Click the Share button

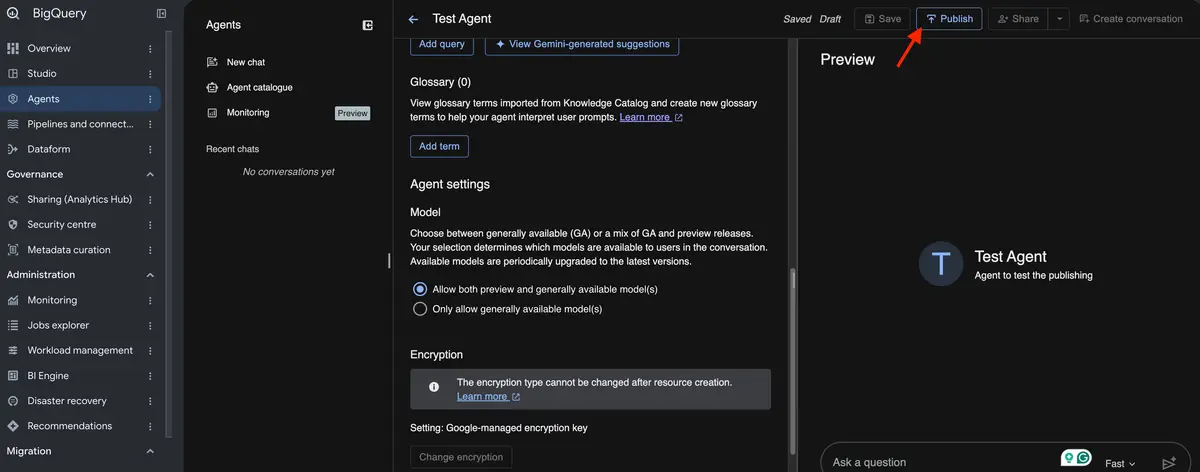(x=1018, y=19)
